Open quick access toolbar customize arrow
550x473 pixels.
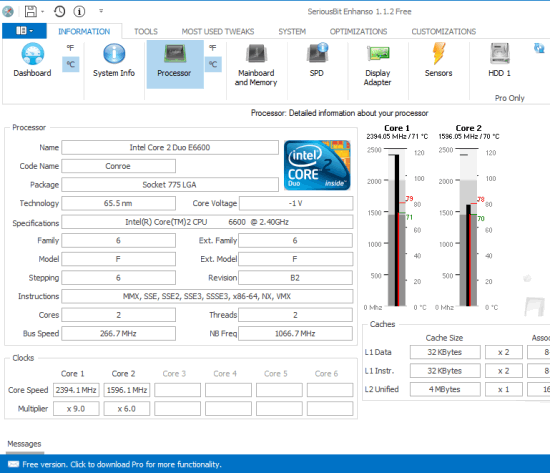pyautogui.click(x=101, y=11)
